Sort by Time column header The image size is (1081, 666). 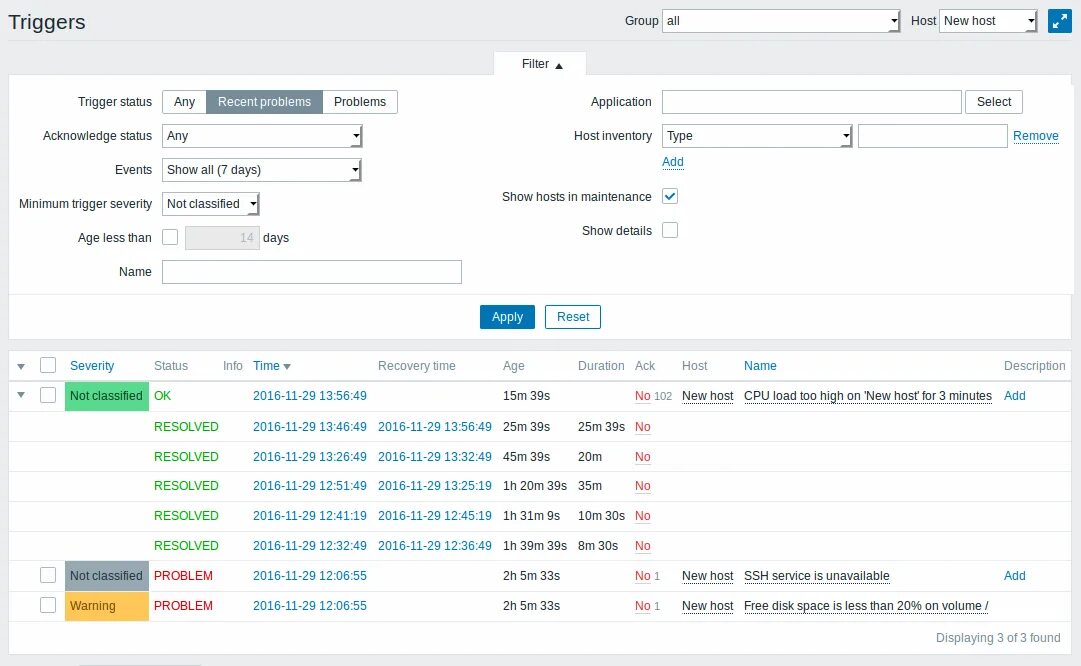coord(272,366)
